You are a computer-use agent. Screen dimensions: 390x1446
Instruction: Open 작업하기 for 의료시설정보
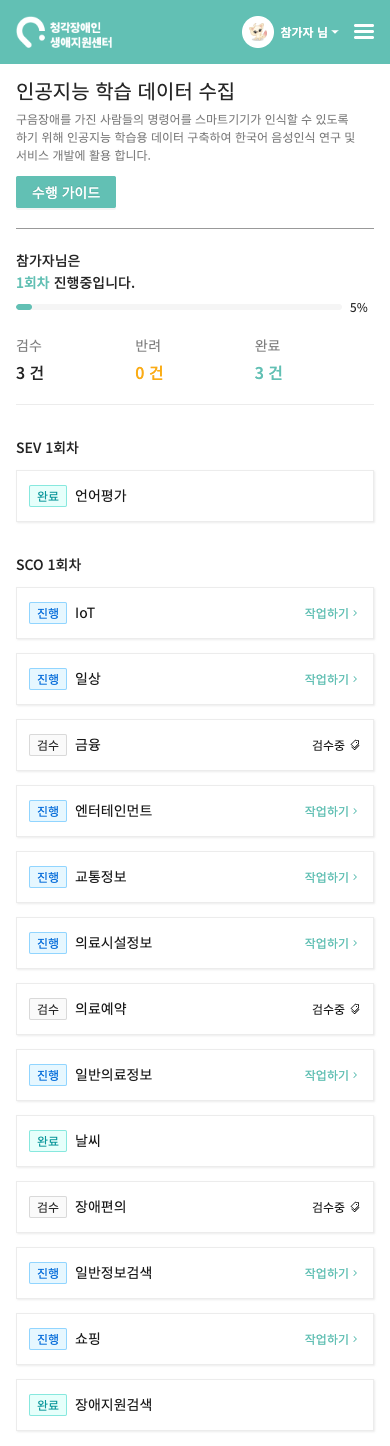[x=331, y=943]
